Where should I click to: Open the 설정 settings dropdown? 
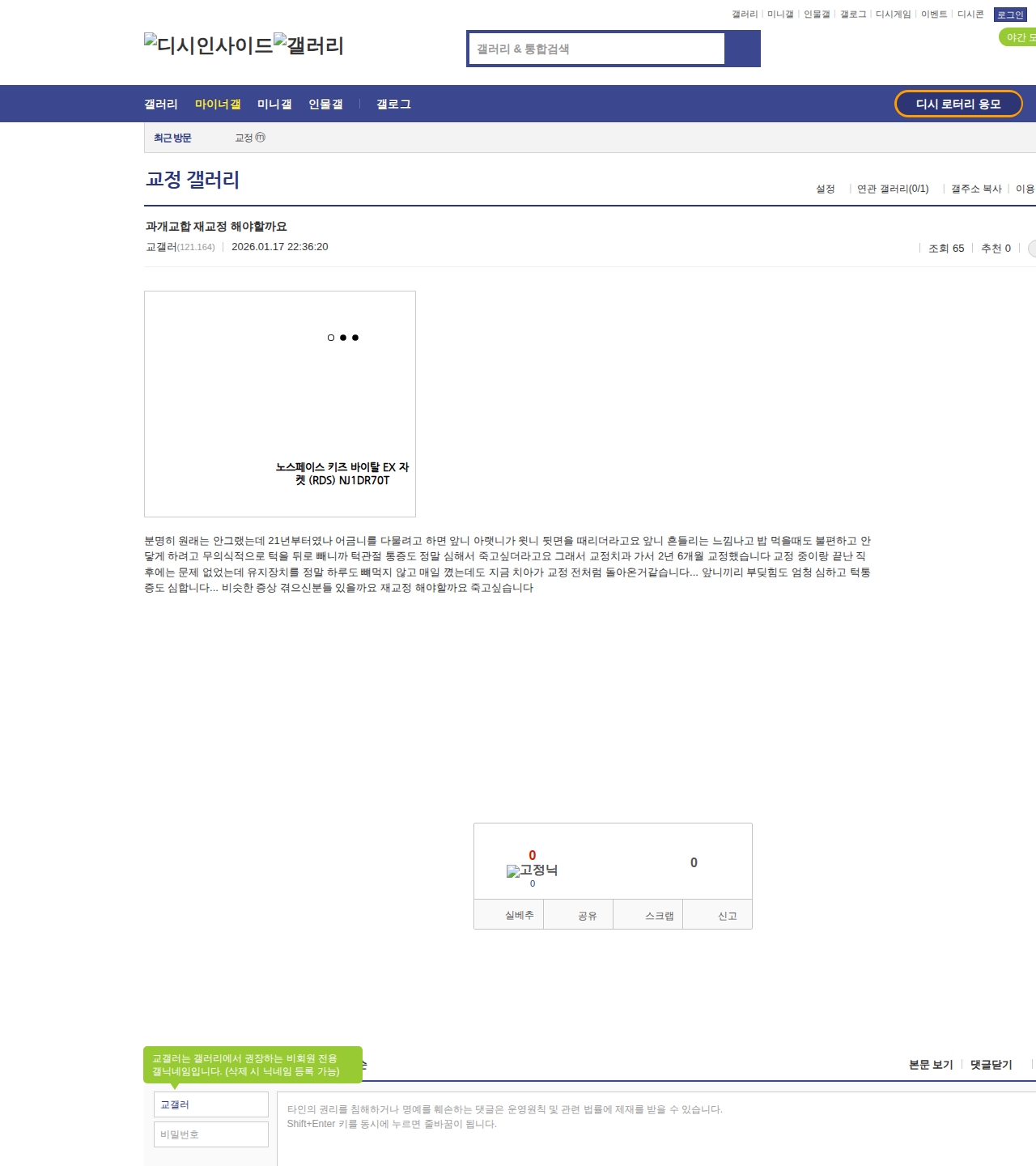click(826, 189)
